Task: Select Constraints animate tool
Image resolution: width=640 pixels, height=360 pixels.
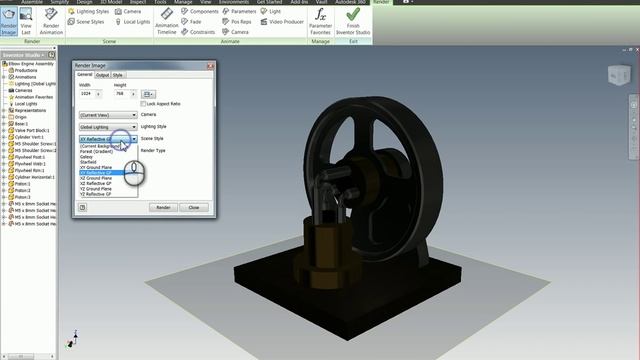Action: [x=198, y=32]
